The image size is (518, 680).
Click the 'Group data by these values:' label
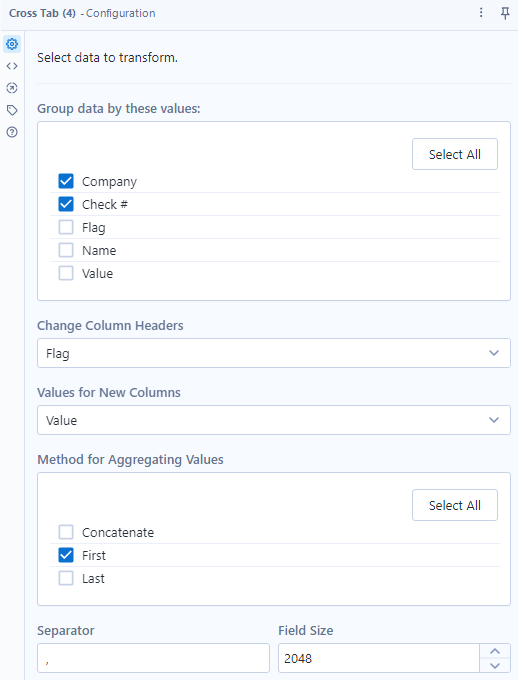[118, 108]
